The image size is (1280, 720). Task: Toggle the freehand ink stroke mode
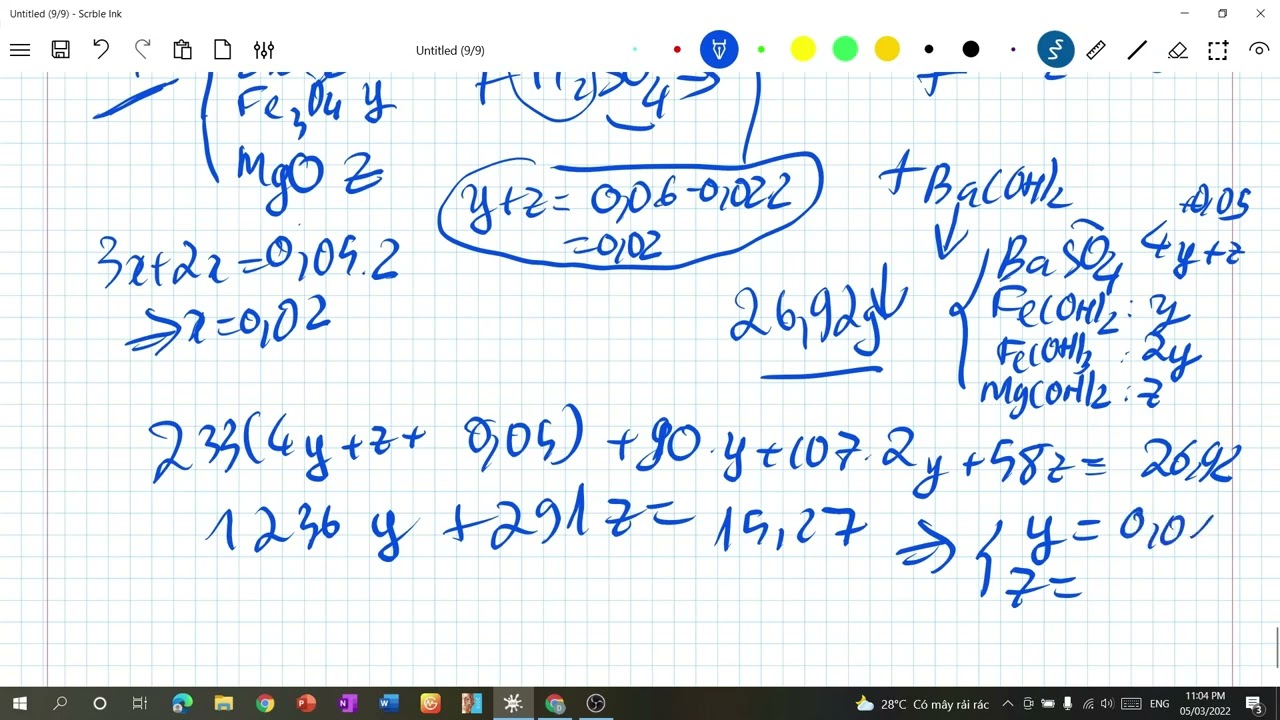coord(1055,49)
